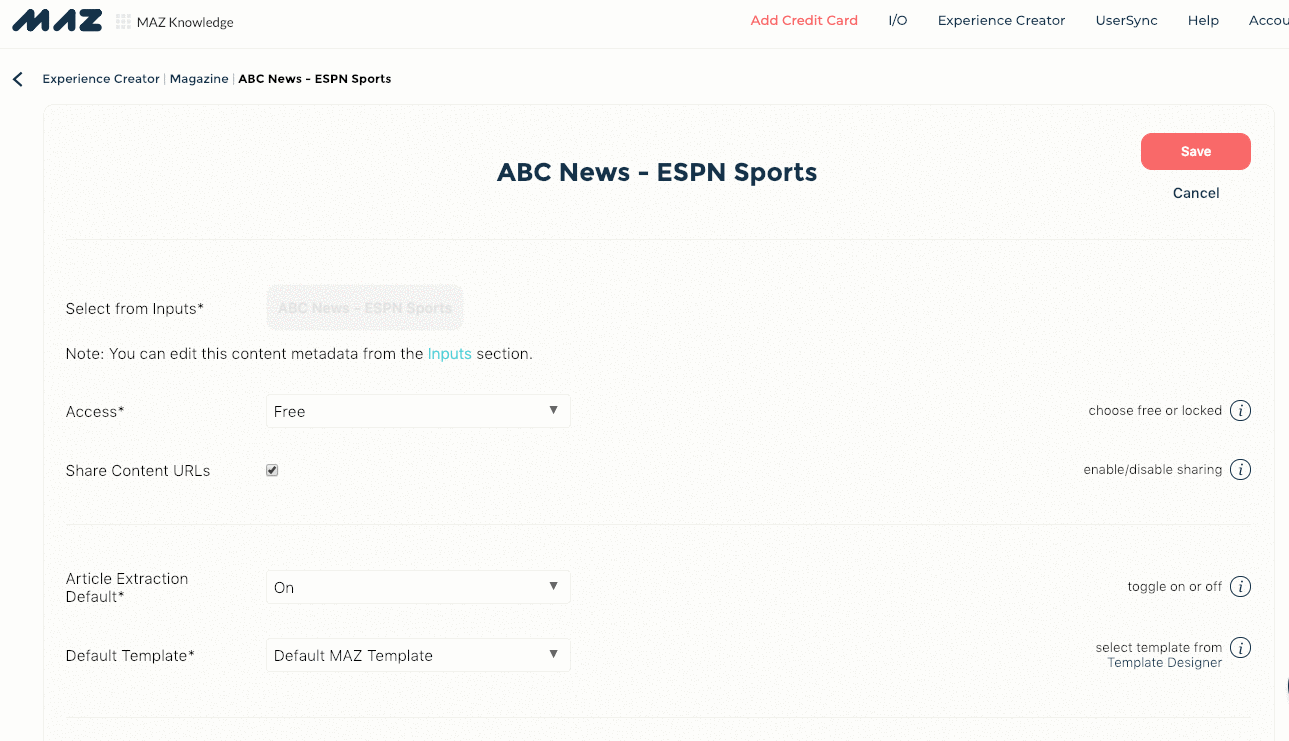Click the disabled ABC News - ESPN Sports input selector
The height and width of the screenshot is (741, 1289).
pyautogui.click(x=365, y=308)
